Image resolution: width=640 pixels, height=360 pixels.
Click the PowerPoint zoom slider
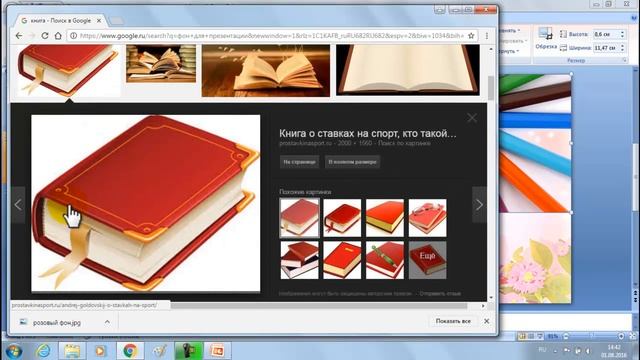593,336
